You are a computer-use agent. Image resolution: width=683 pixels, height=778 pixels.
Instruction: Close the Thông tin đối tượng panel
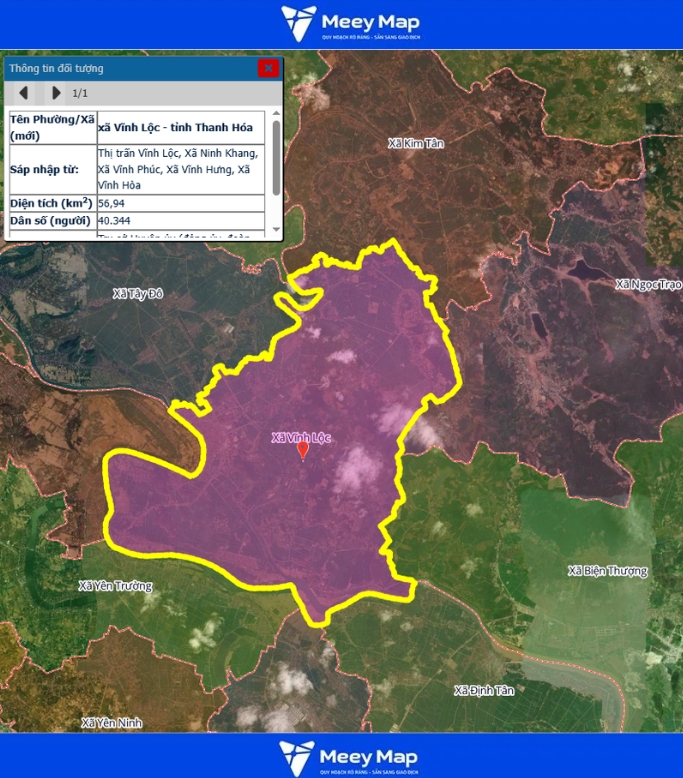tap(268, 68)
